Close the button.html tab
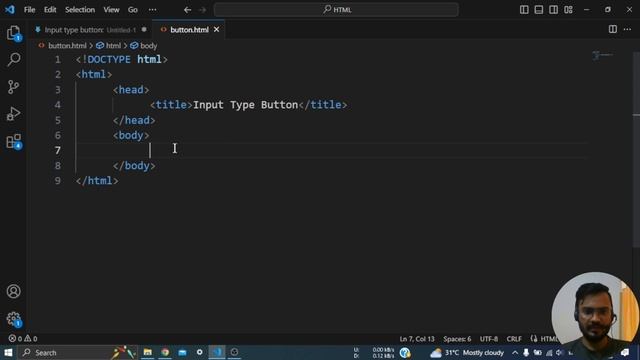This screenshot has height=360, width=640. (x=216, y=29)
